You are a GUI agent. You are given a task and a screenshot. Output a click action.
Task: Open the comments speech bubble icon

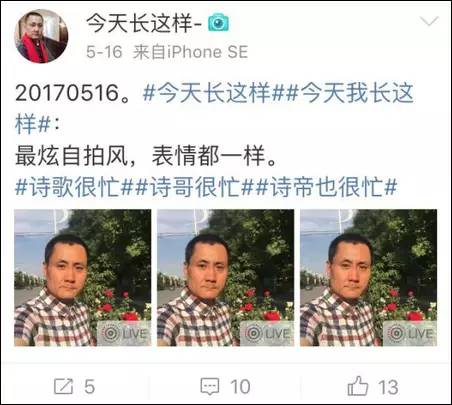click(210, 387)
